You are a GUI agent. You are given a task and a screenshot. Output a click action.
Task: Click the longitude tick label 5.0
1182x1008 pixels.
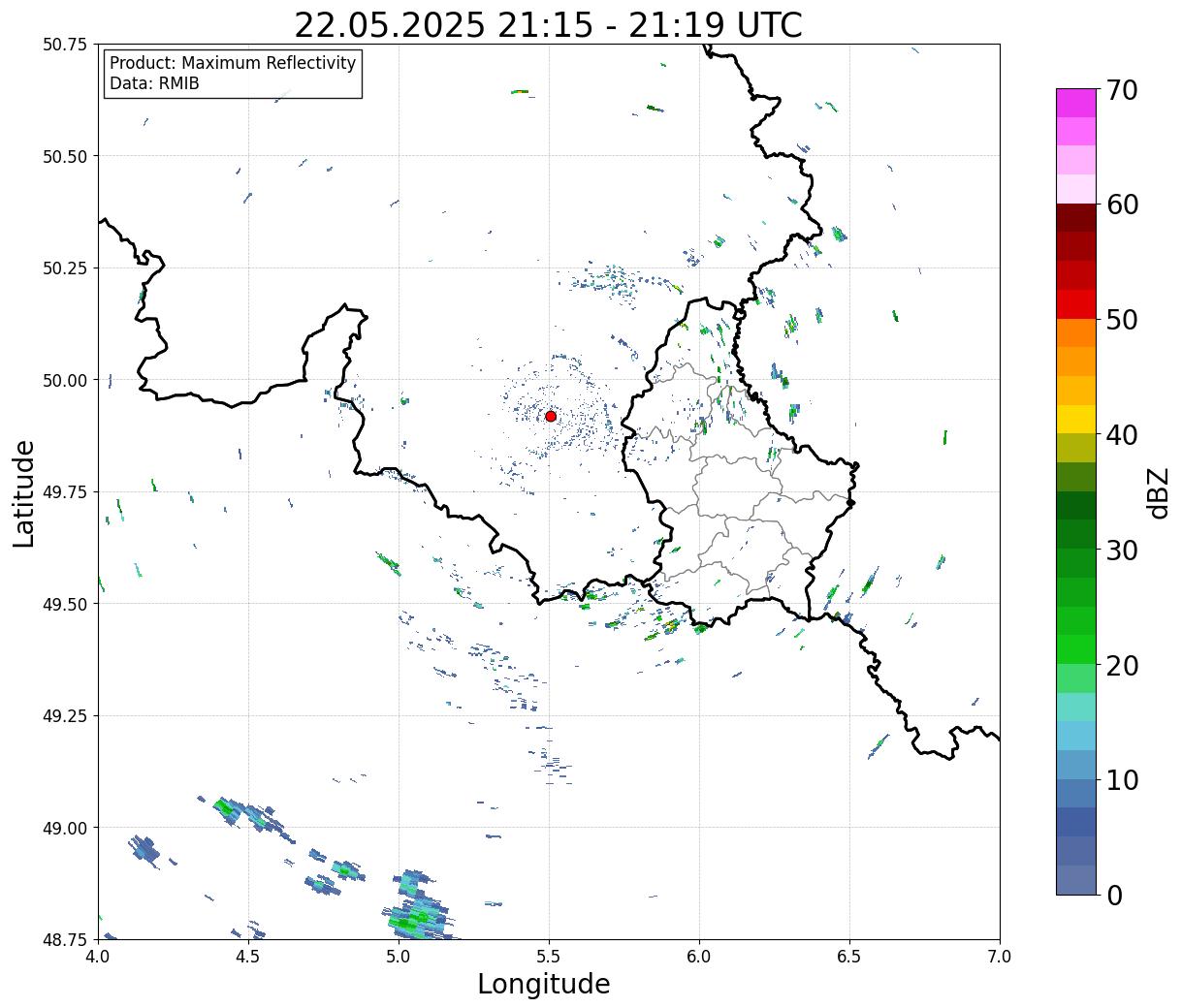coord(399,957)
